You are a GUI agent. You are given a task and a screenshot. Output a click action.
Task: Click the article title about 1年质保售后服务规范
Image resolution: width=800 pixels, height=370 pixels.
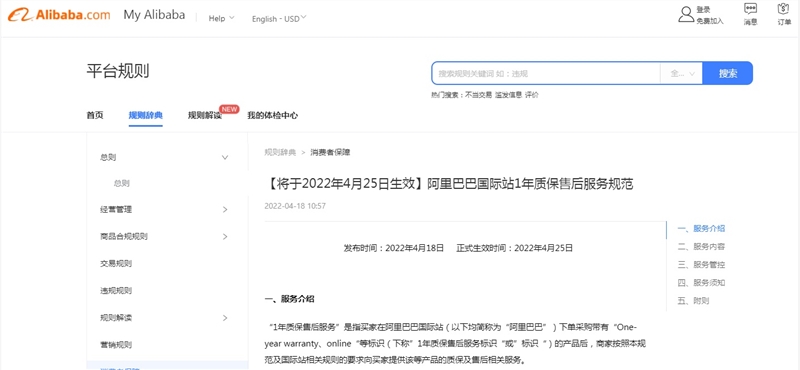tap(449, 184)
